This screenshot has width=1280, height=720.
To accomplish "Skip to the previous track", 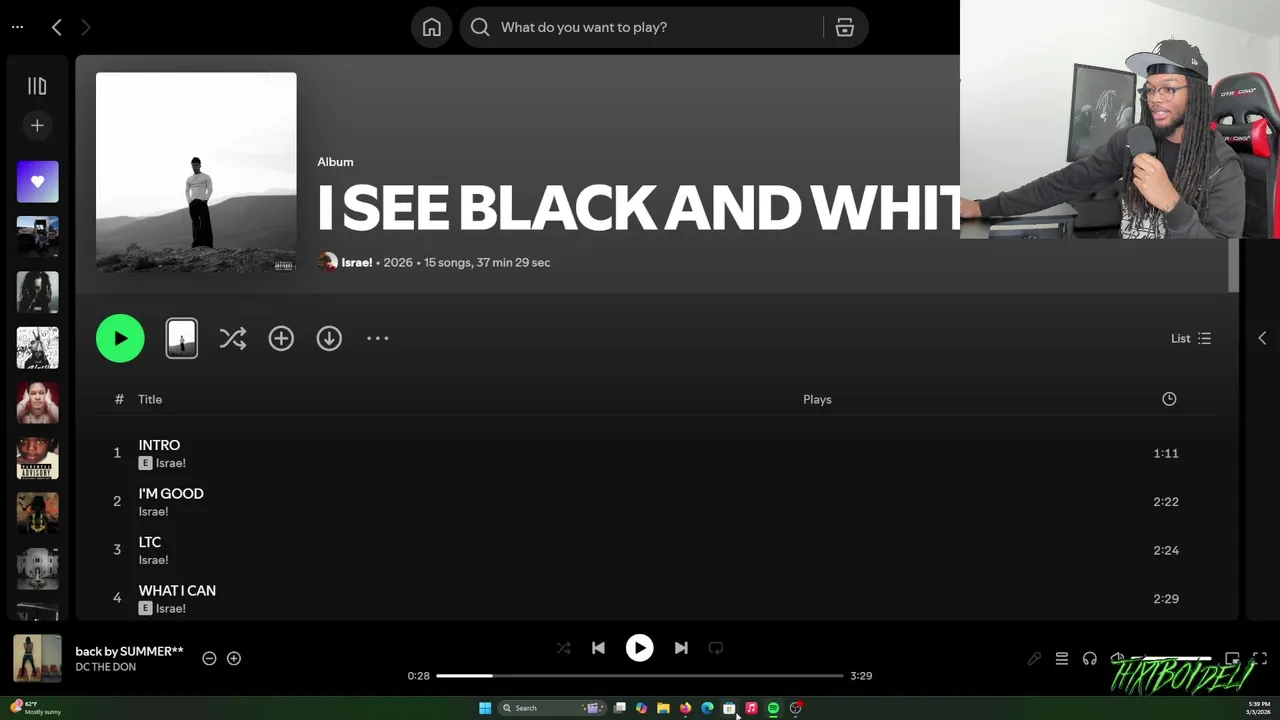I will click(x=598, y=648).
